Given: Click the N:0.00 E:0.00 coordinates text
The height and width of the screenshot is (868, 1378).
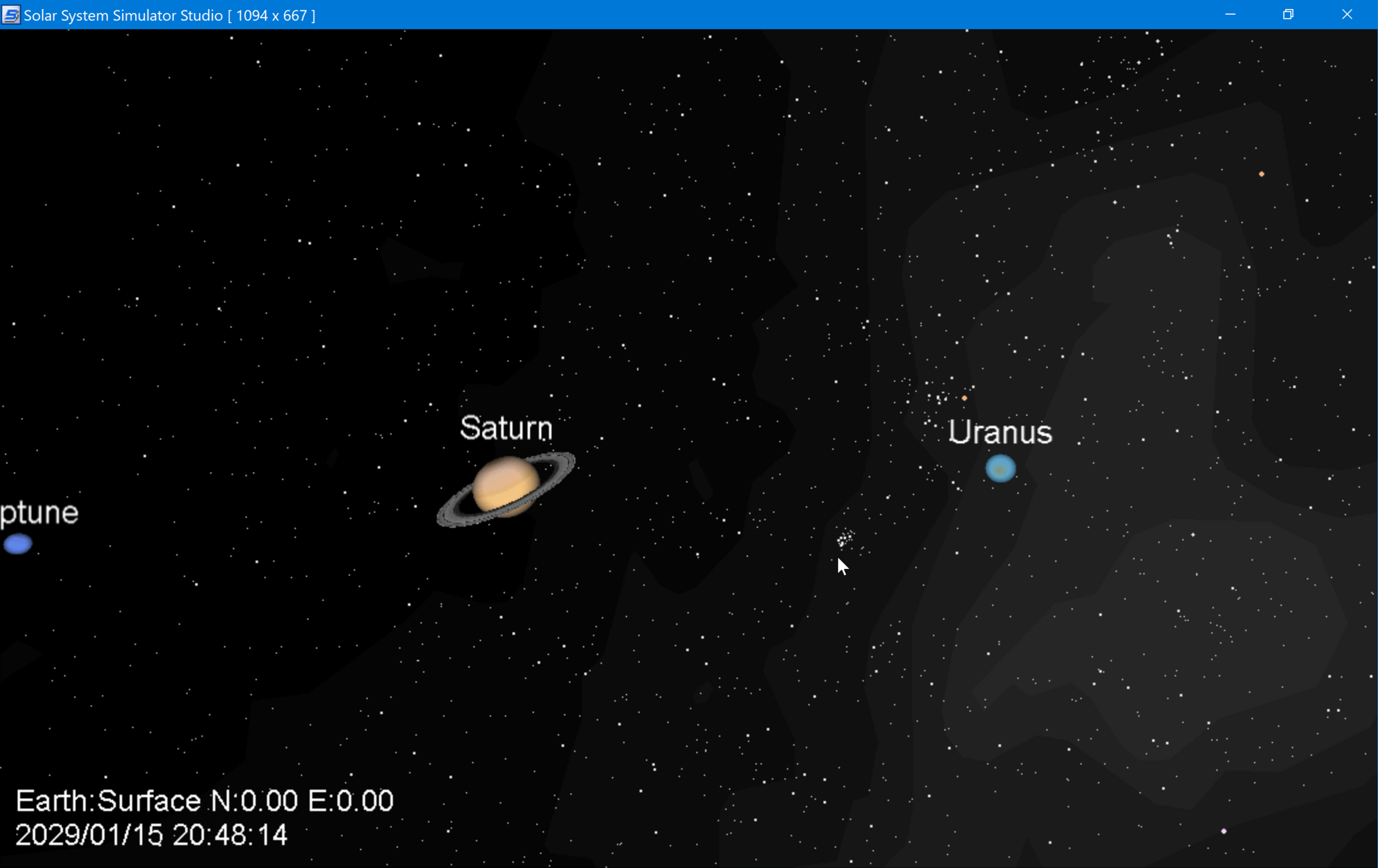Looking at the screenshot, I should (302, 801).
